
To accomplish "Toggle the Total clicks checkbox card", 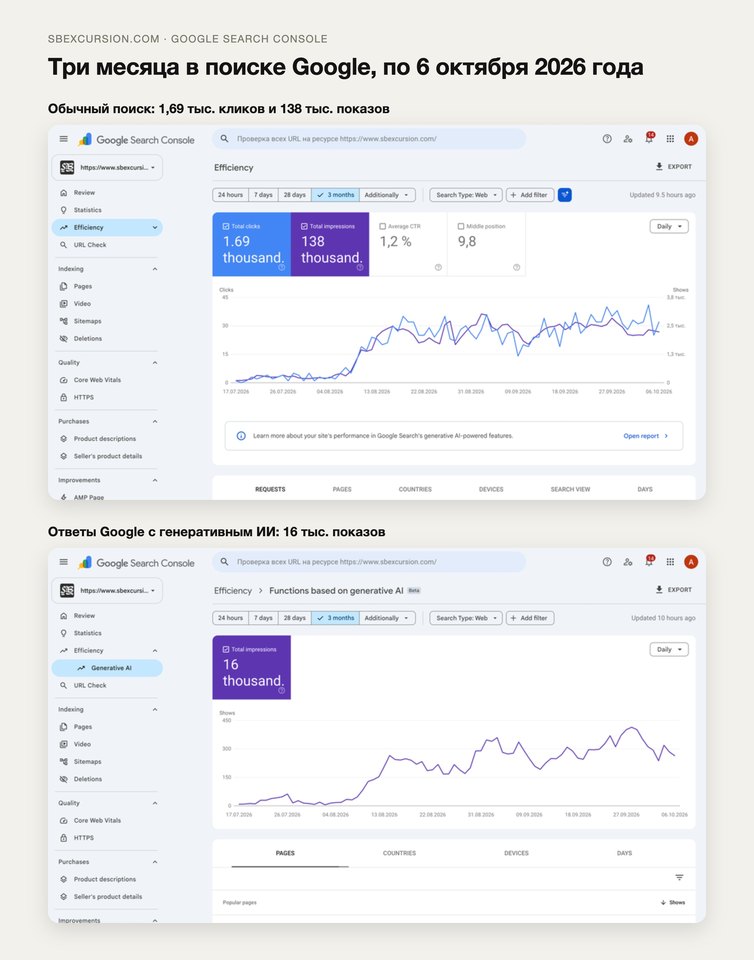I will (x=226, y=226).
